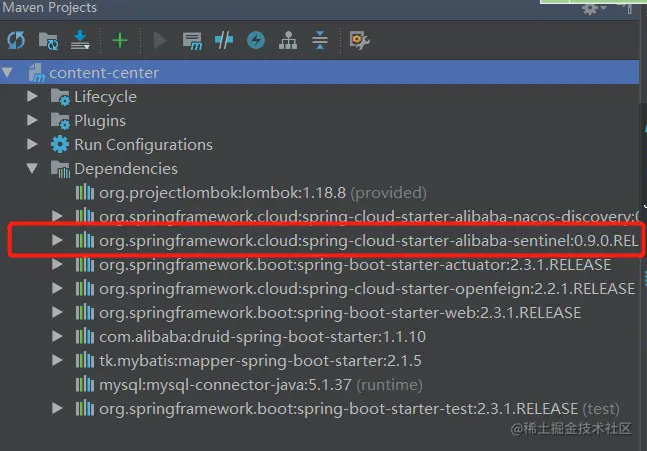Select spring-cloud-starter-alibaba-nacos-discovery row

click(319, 216)
